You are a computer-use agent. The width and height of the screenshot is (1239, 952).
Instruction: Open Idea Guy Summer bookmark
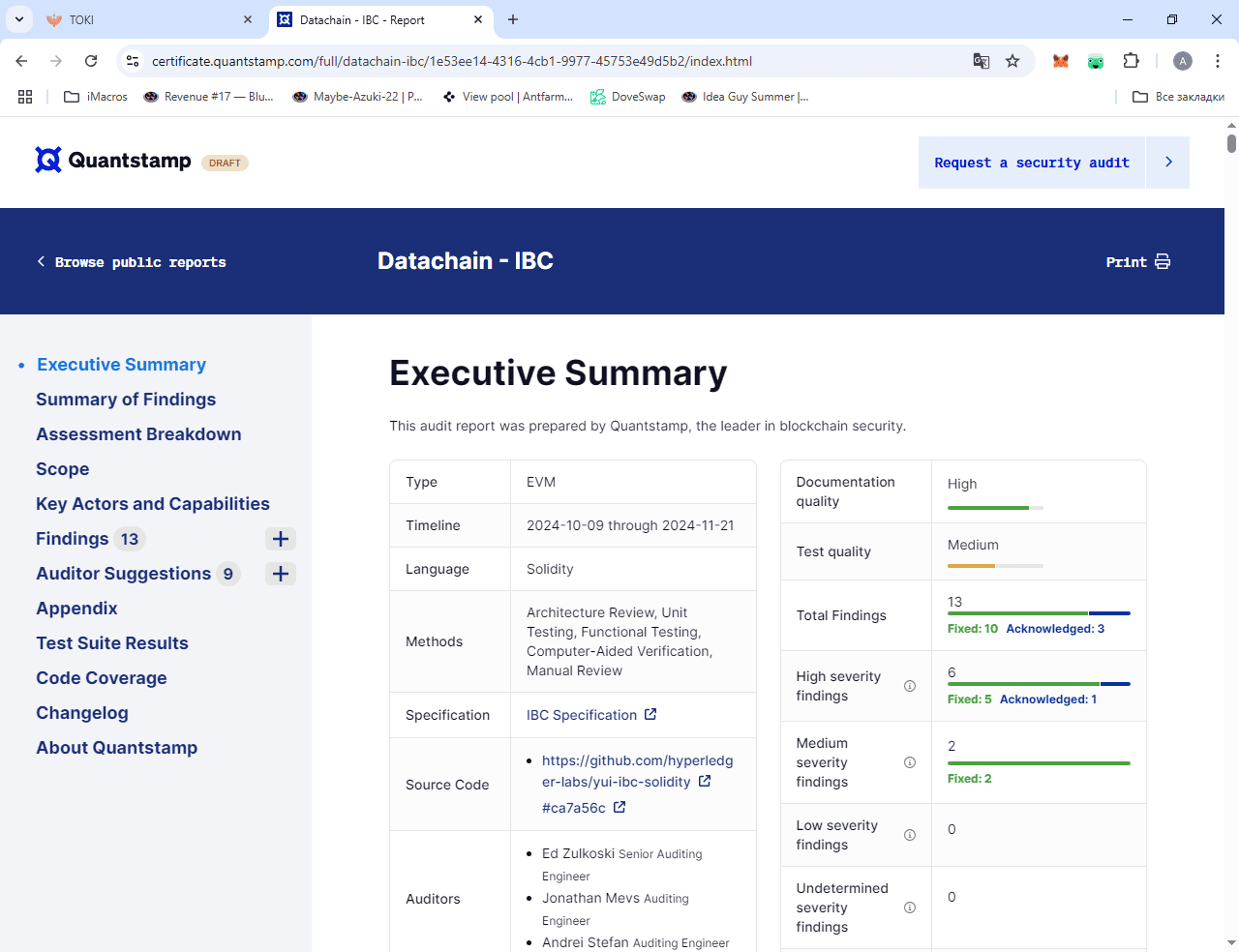click(x=745, y=97)
